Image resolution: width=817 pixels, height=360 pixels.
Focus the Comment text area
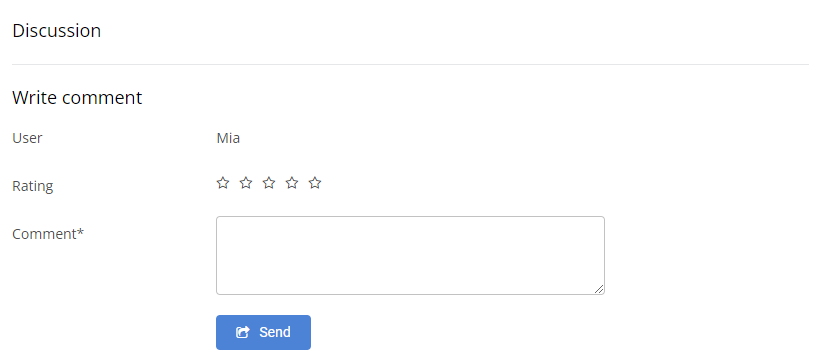(411, 255)
